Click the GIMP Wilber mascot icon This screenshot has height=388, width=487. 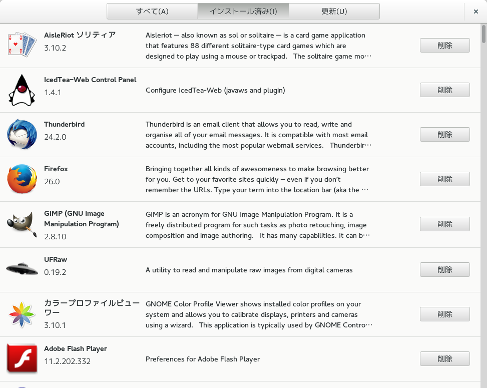(22, 224)
